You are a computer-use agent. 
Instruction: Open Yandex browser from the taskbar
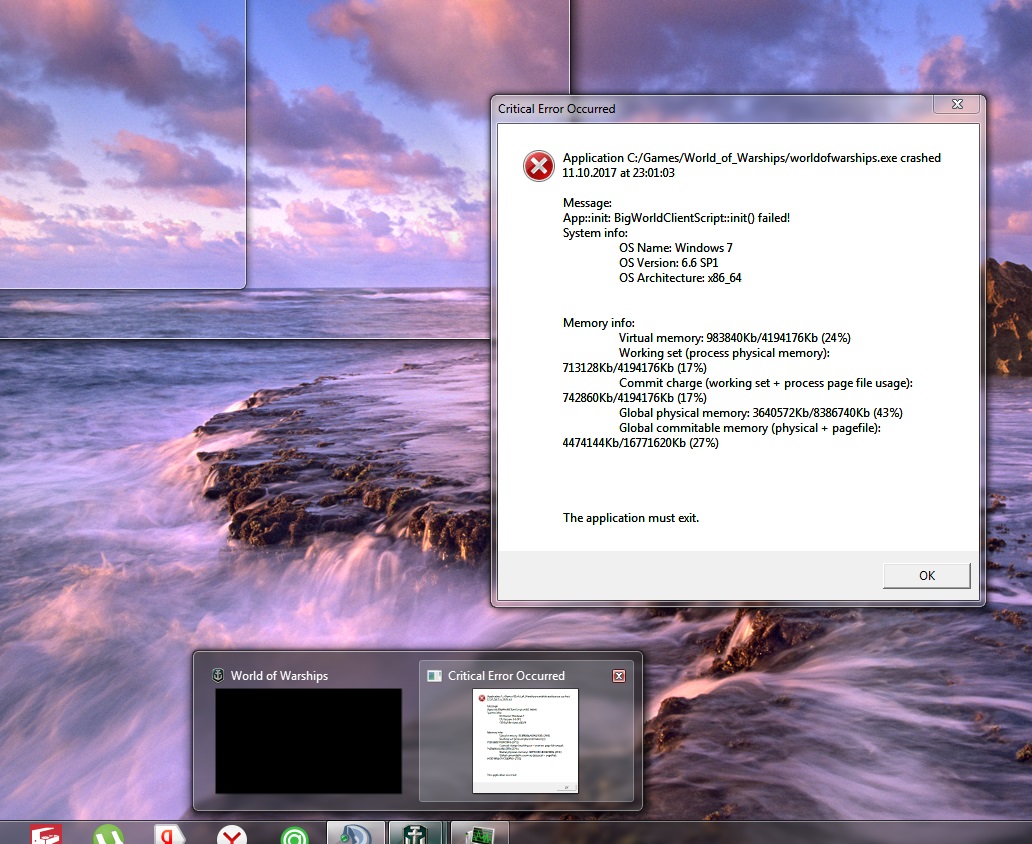coord(232,833)
